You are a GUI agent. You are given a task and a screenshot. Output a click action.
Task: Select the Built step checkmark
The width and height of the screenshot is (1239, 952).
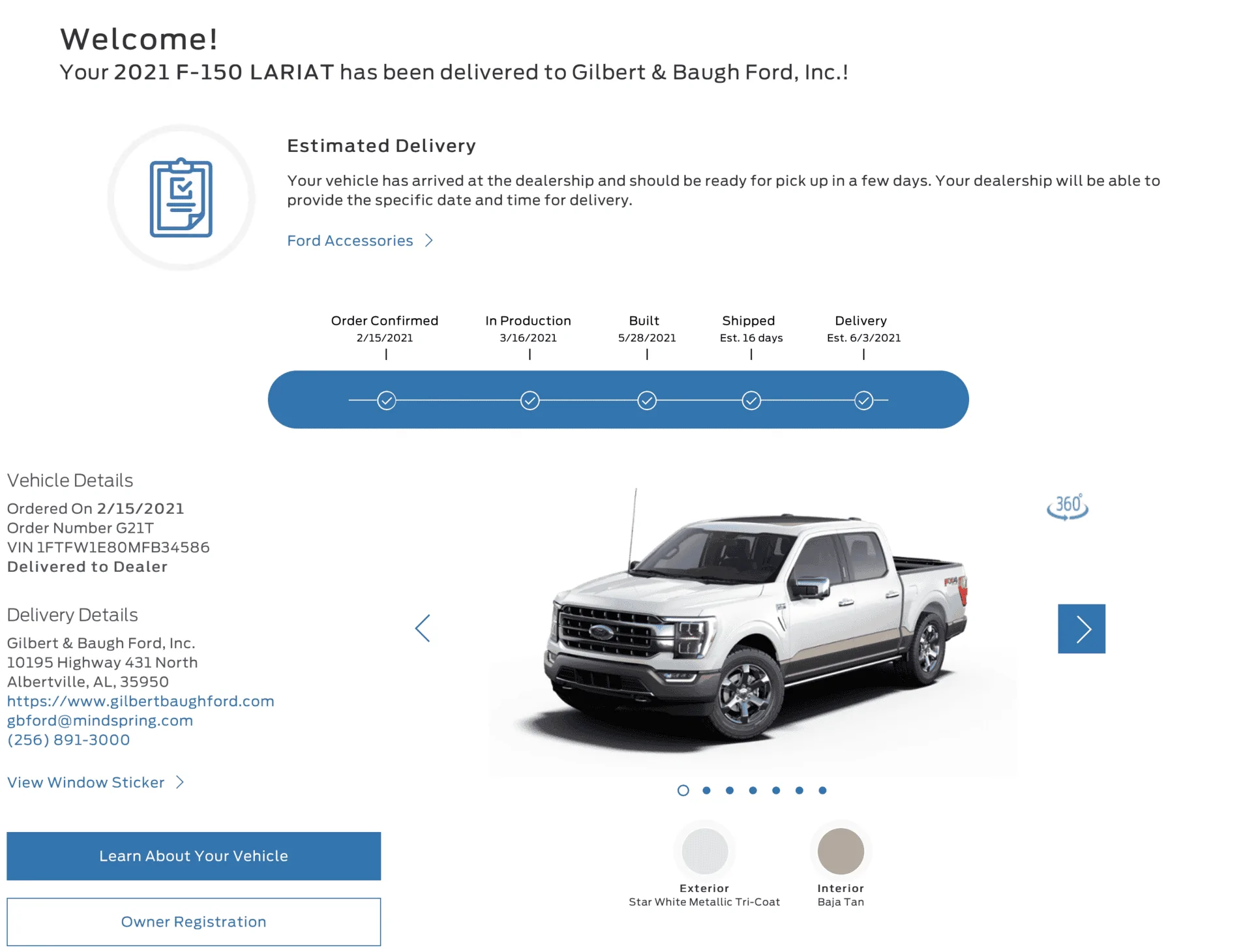click(647, 400)
